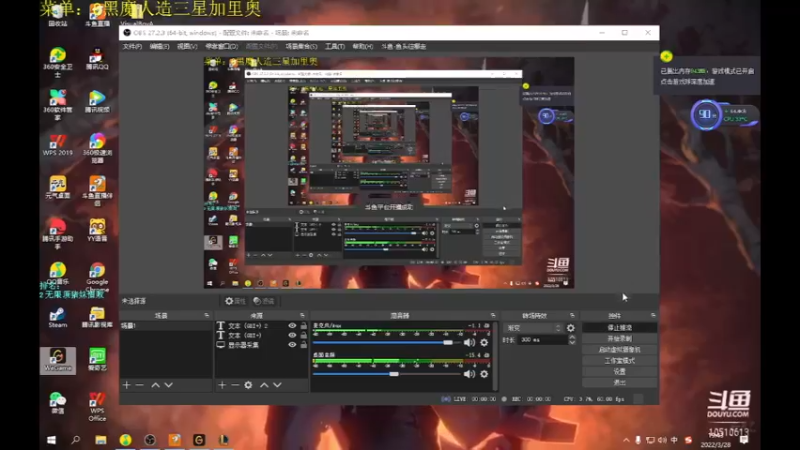Click the Exit button in Controls
The width and height of the screenshot is (800, 450).
[x=619, y=382]
